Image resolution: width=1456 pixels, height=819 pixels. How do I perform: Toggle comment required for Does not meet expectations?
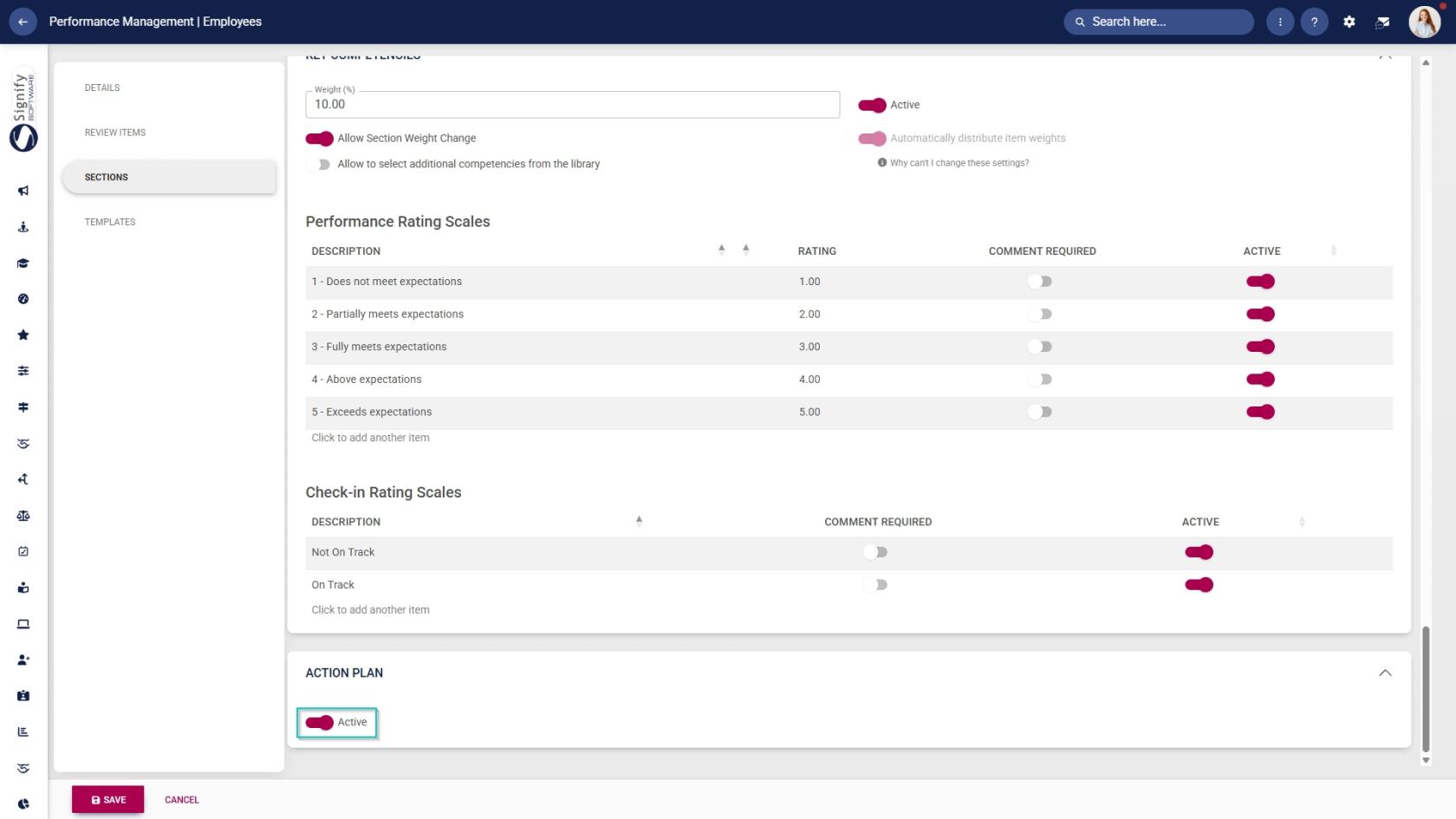click(1040, 282)
